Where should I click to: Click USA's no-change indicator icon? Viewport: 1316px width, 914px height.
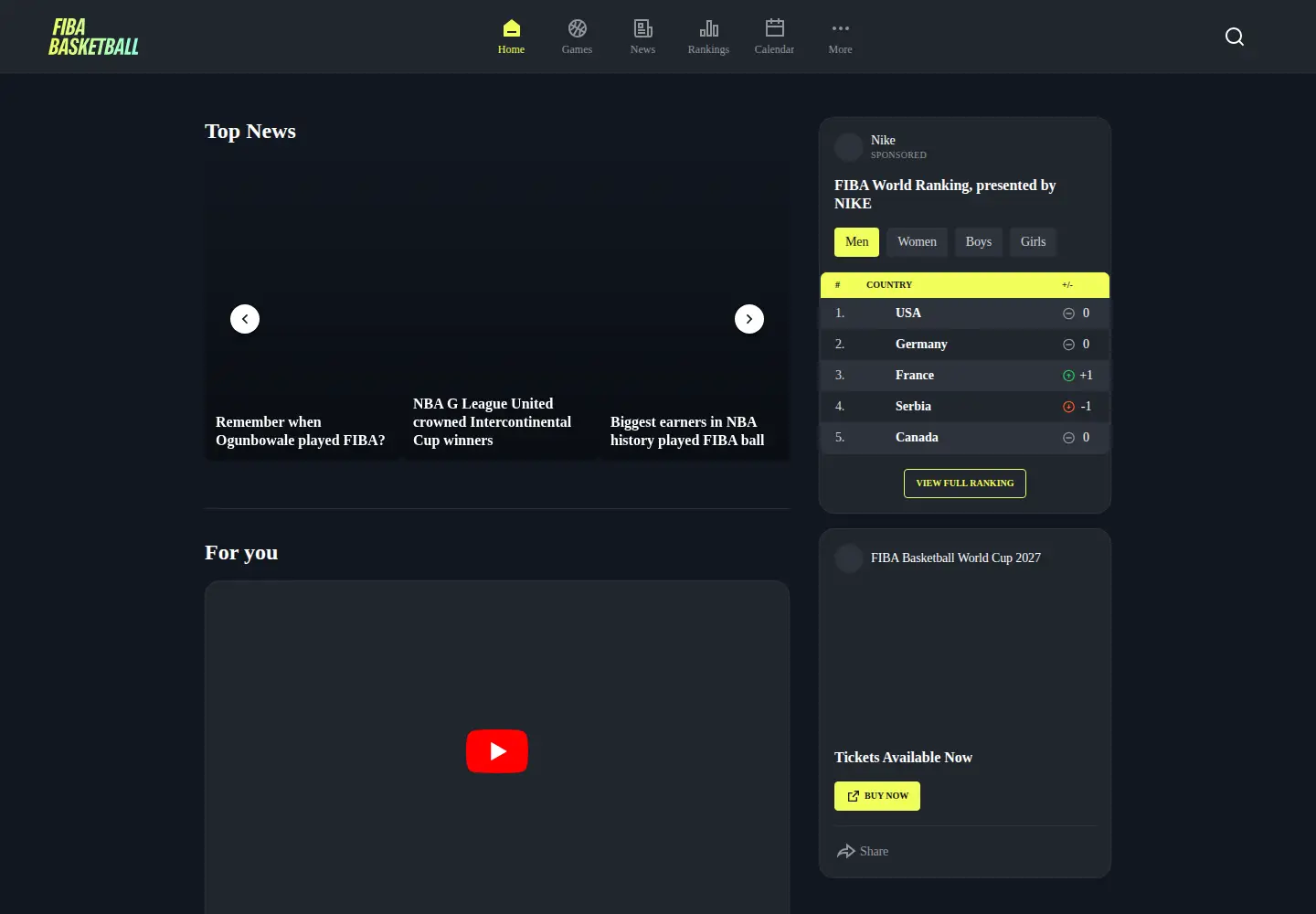coord(1068,314)
